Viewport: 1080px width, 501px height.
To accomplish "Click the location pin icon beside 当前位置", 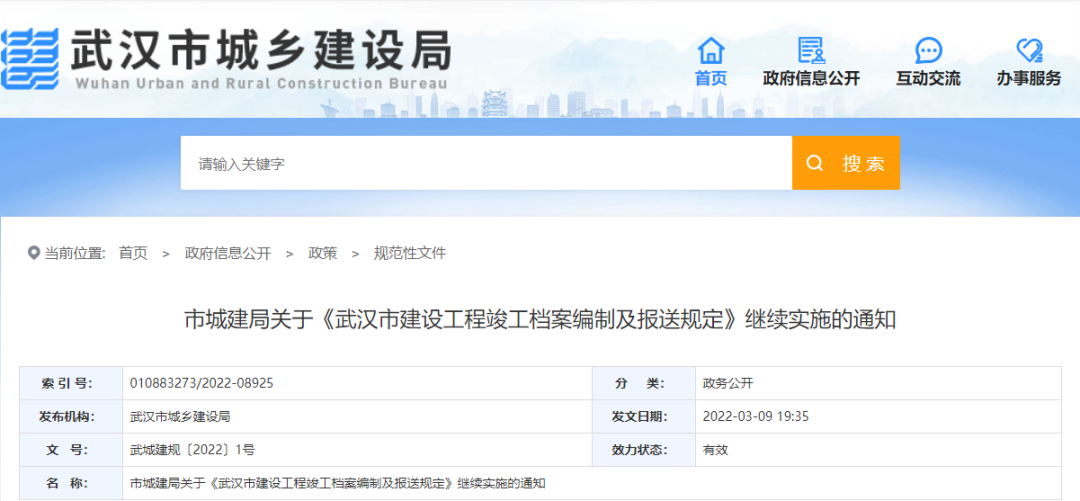I will [34, 253].
